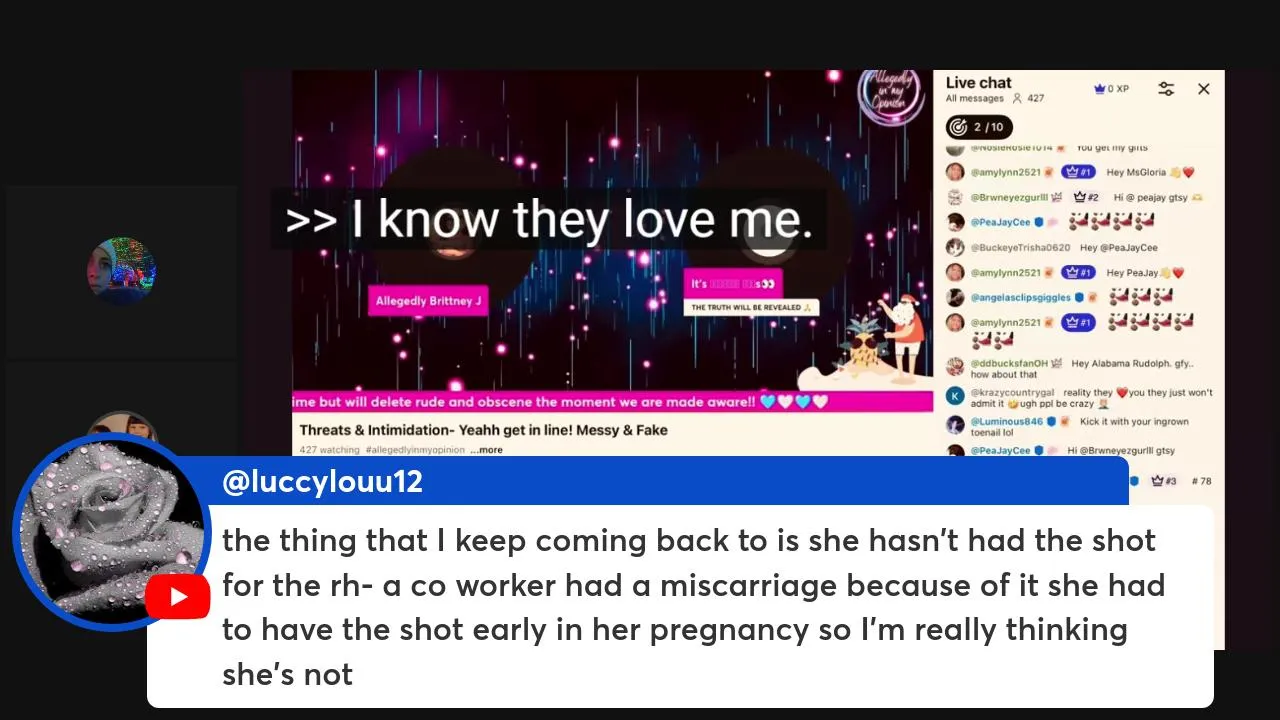Open live chat filter settings sliders icon
1280x720 pixels.
(x=1166, y=89)
